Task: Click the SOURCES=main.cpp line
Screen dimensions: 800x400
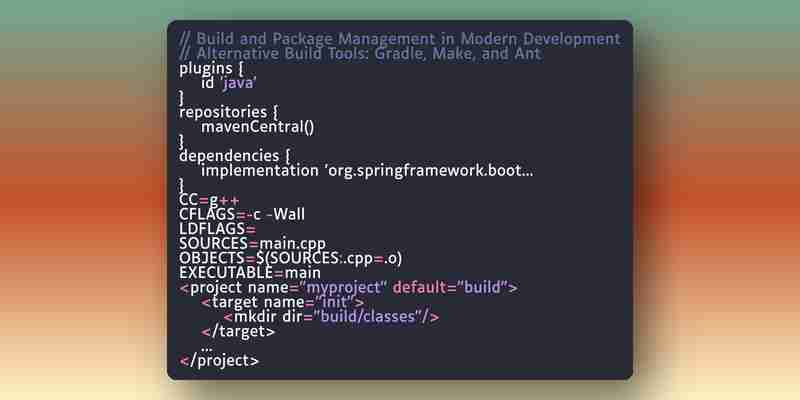Action: [253, 244]
